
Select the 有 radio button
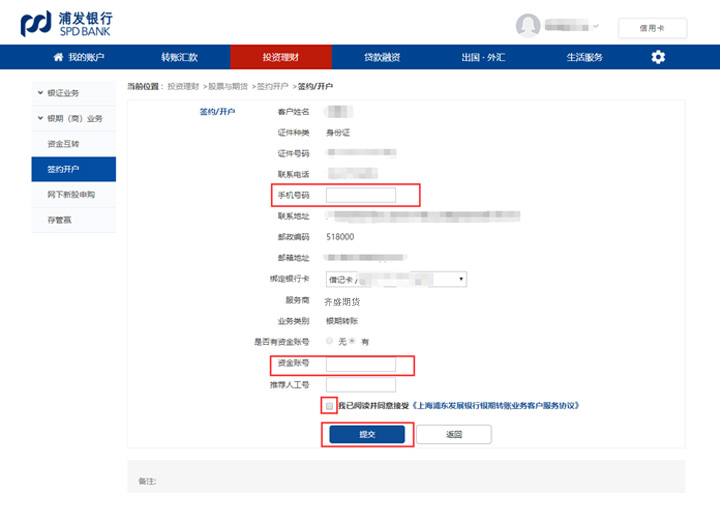(352, 341)
